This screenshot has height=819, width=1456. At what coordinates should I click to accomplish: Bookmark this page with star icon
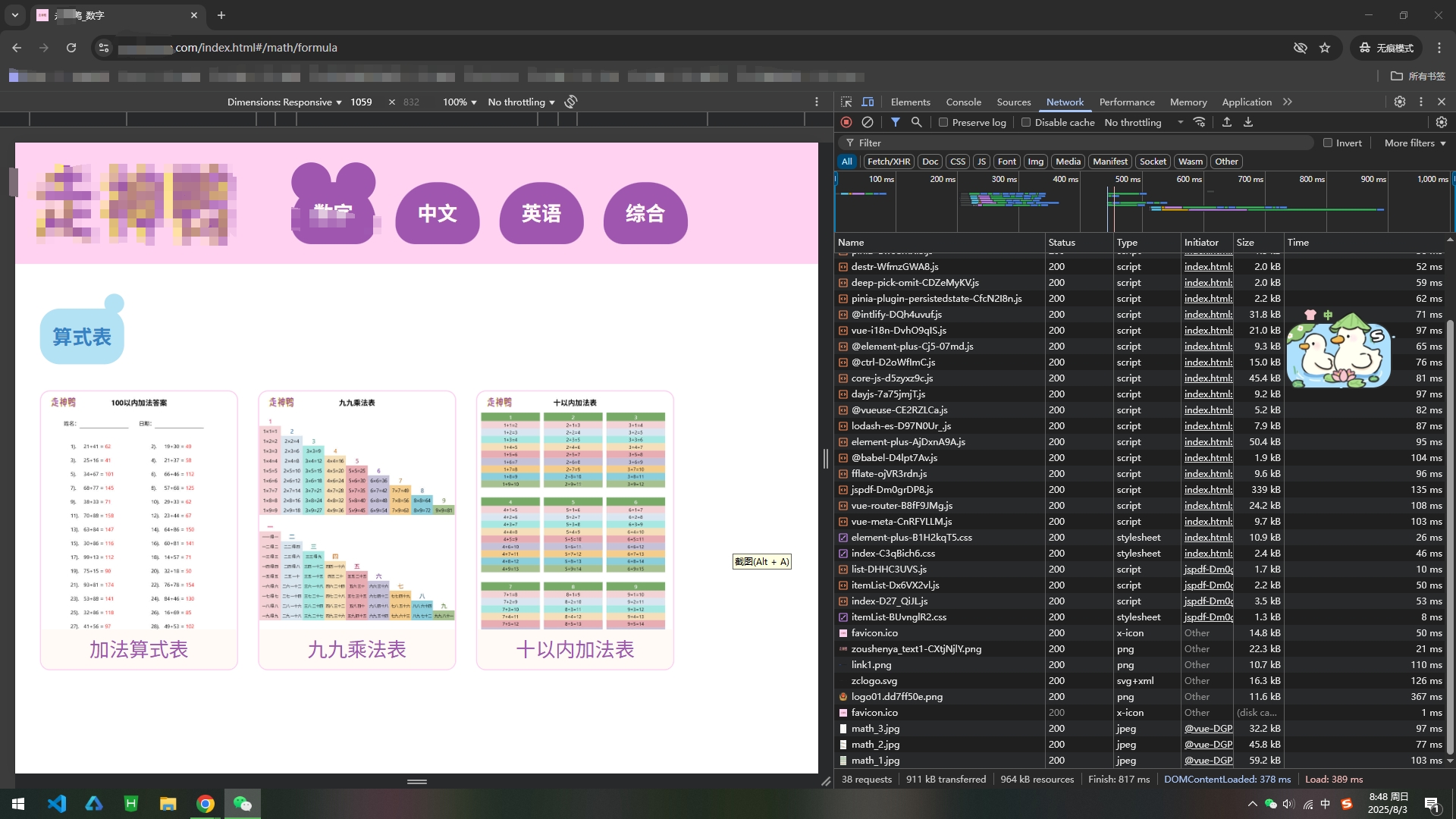1325,48
